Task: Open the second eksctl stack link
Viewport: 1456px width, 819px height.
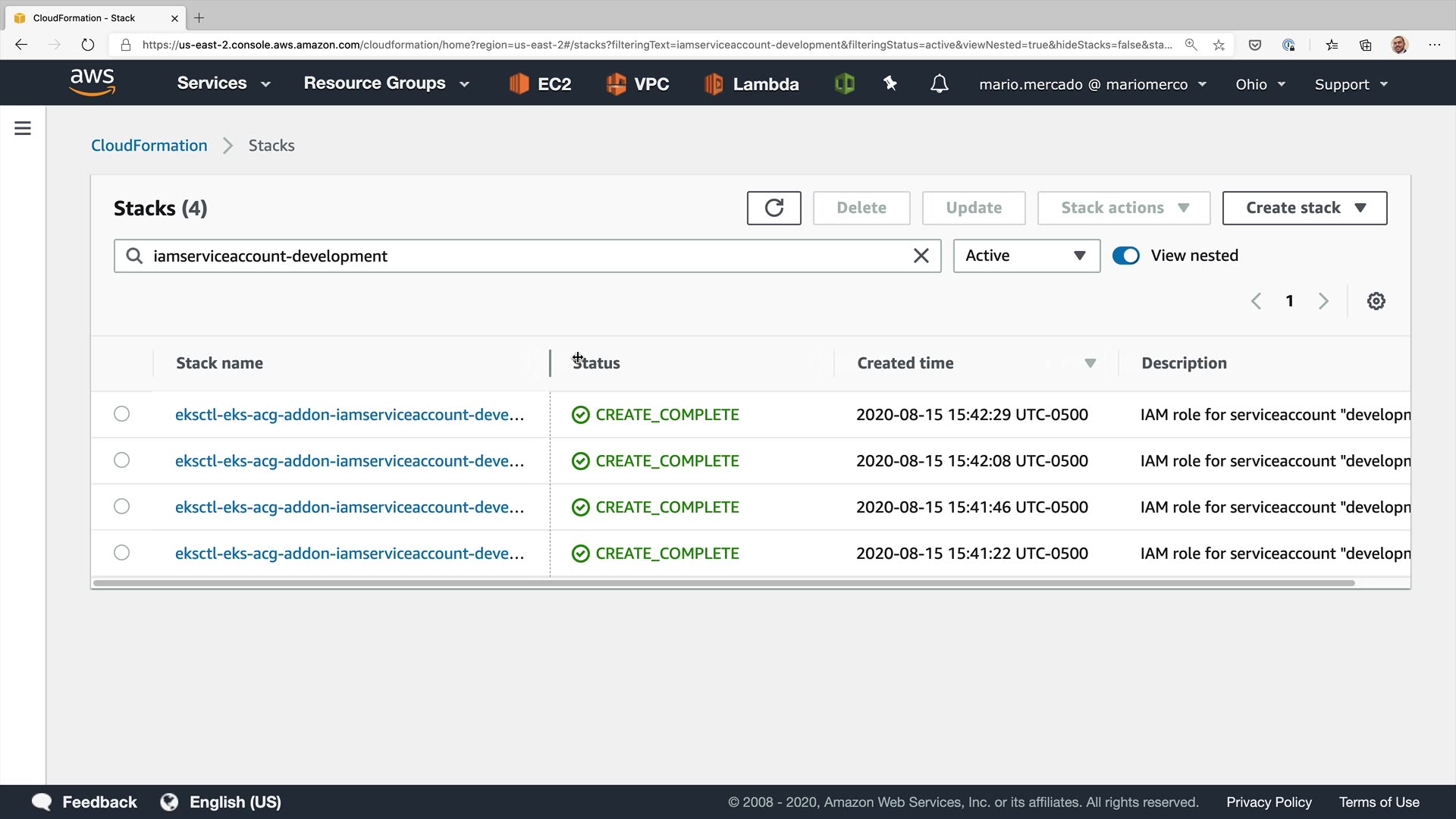Action: (349, 461)
